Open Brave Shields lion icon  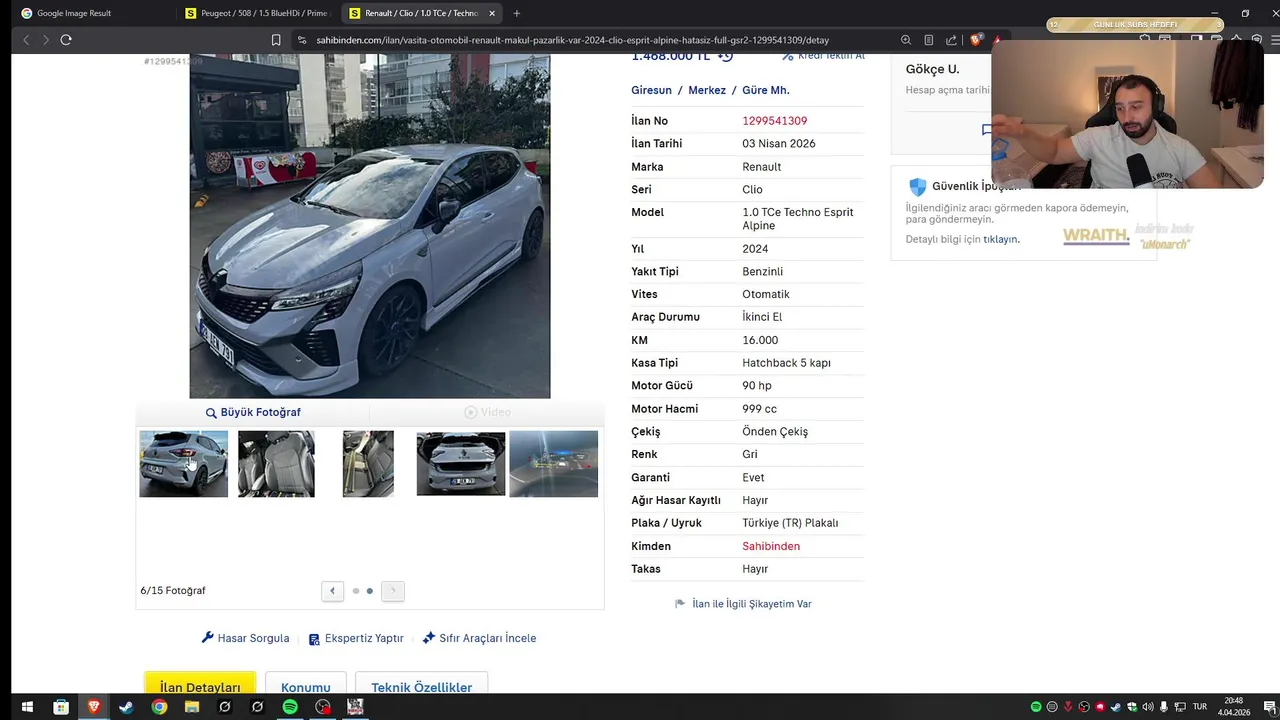pos(976,40)
